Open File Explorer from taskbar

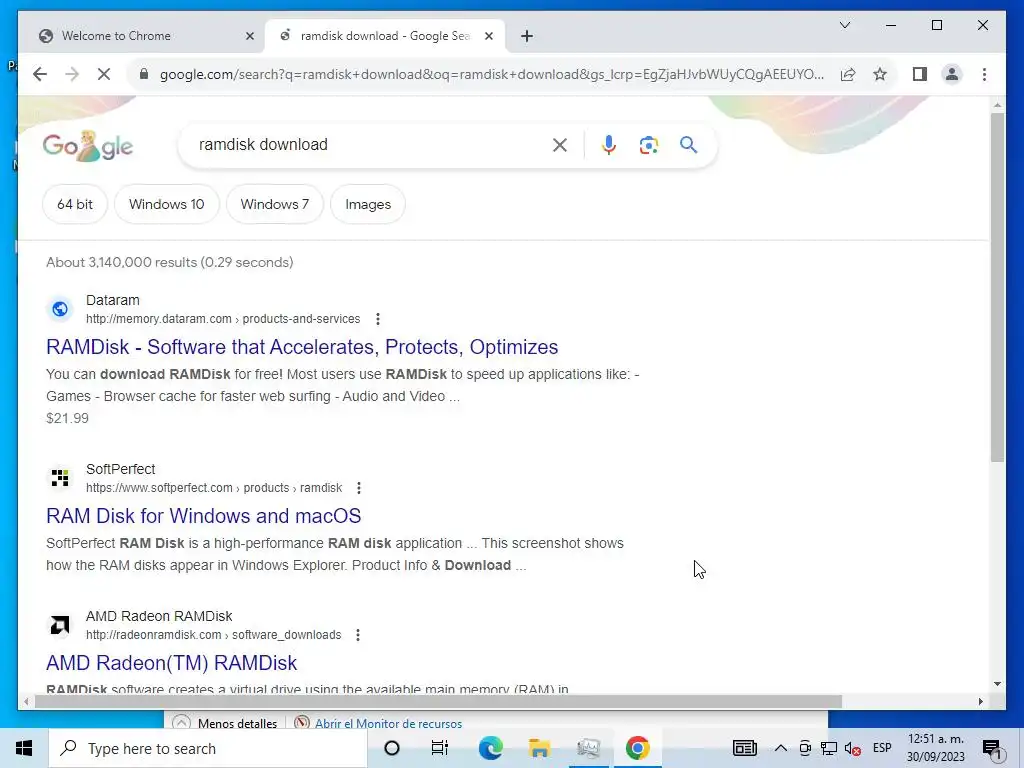[x=539, y=748]
